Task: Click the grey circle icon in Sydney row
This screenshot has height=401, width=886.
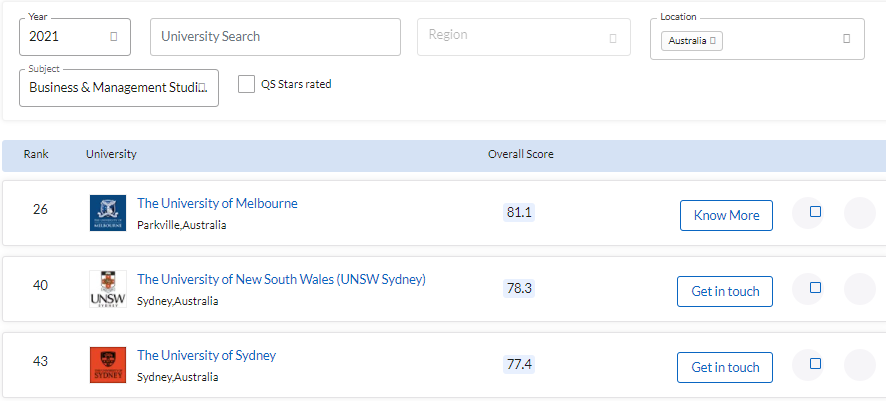Action: (x=860, y=365)
